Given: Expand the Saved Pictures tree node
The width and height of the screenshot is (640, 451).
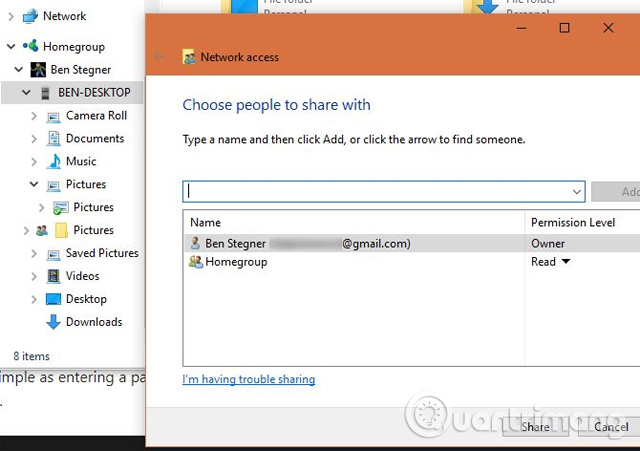Looking at the screenshot, I should point(34,253).
